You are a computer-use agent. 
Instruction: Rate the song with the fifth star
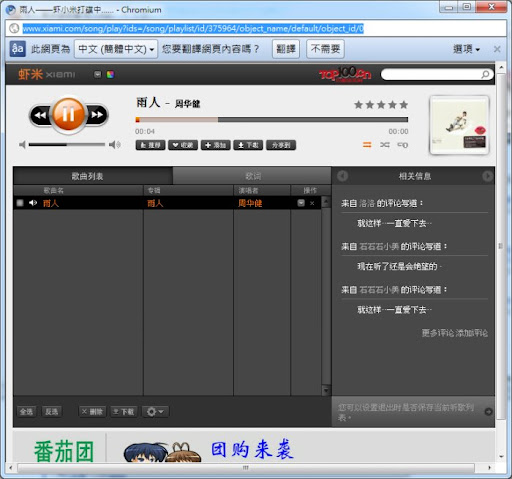(404, 105)
